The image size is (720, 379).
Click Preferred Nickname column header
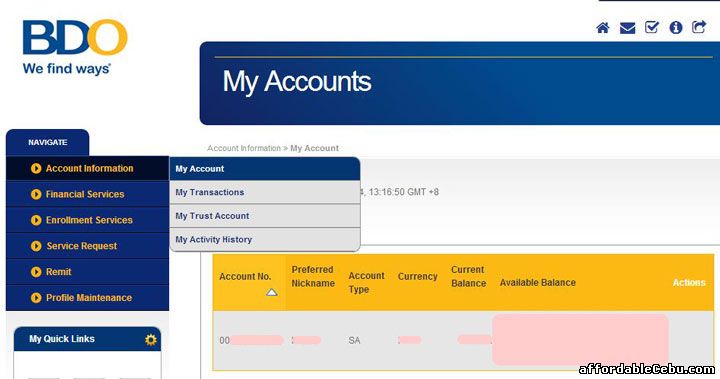click(x=313, y=277)
